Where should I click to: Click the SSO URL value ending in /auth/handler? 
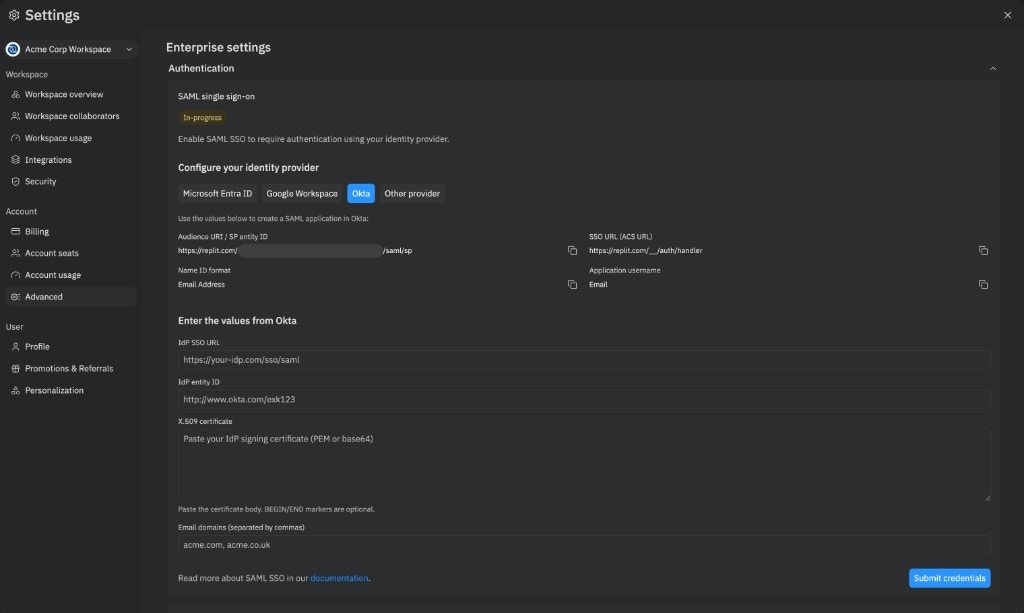pyautogui.click(x=645, y=251)
